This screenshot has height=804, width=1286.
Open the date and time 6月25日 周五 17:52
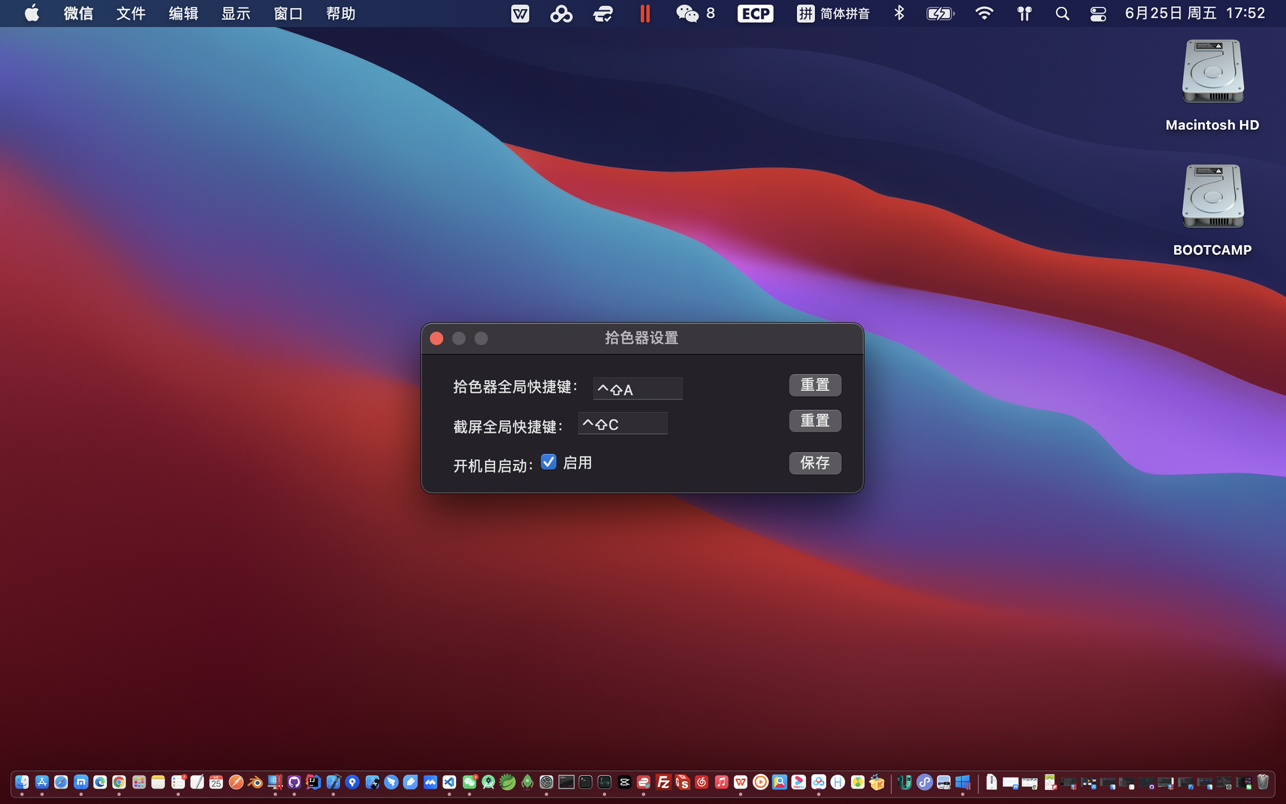click(1195, 13)
